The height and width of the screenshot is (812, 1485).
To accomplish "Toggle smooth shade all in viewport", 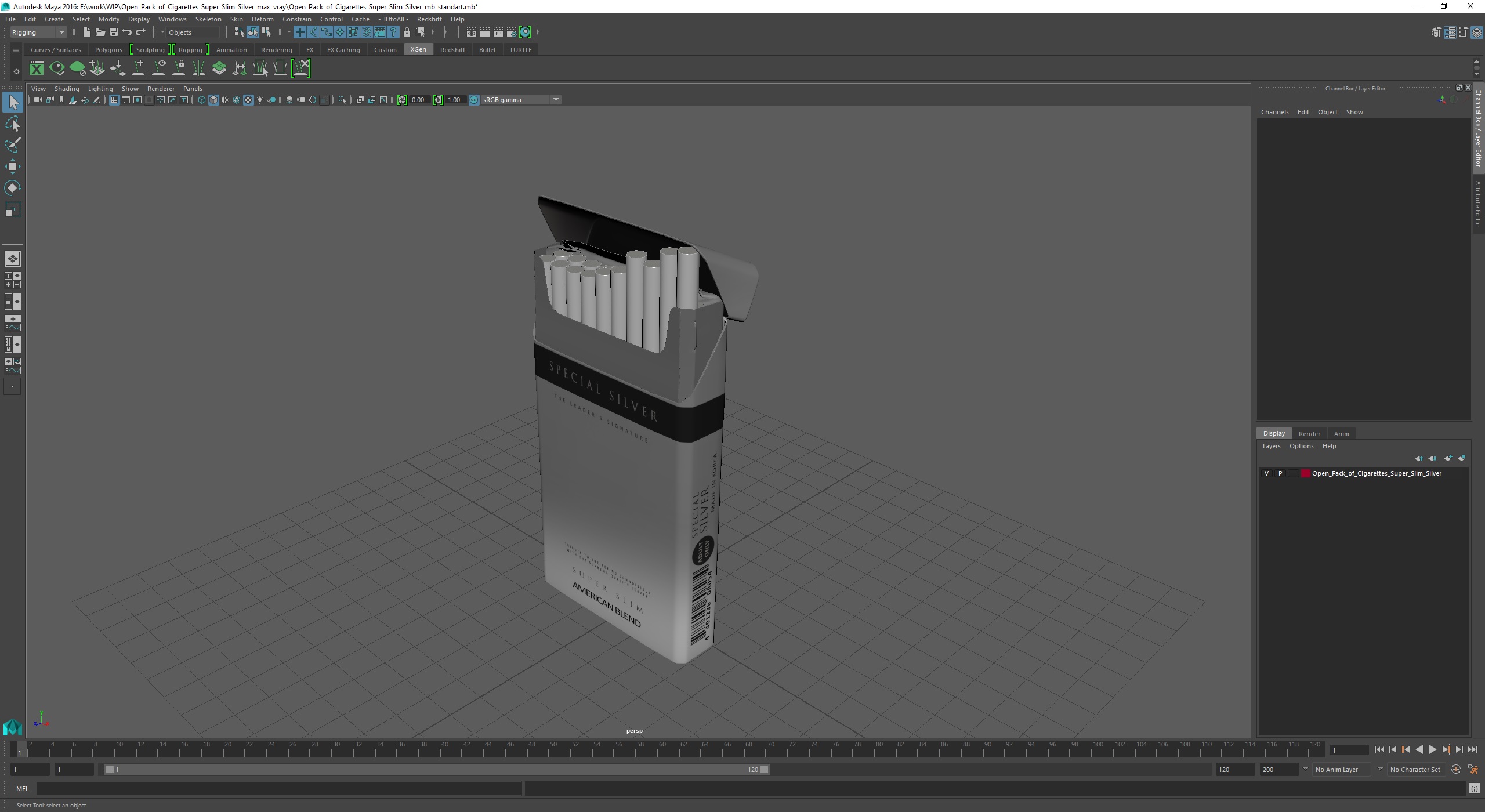I will point(213,100).
